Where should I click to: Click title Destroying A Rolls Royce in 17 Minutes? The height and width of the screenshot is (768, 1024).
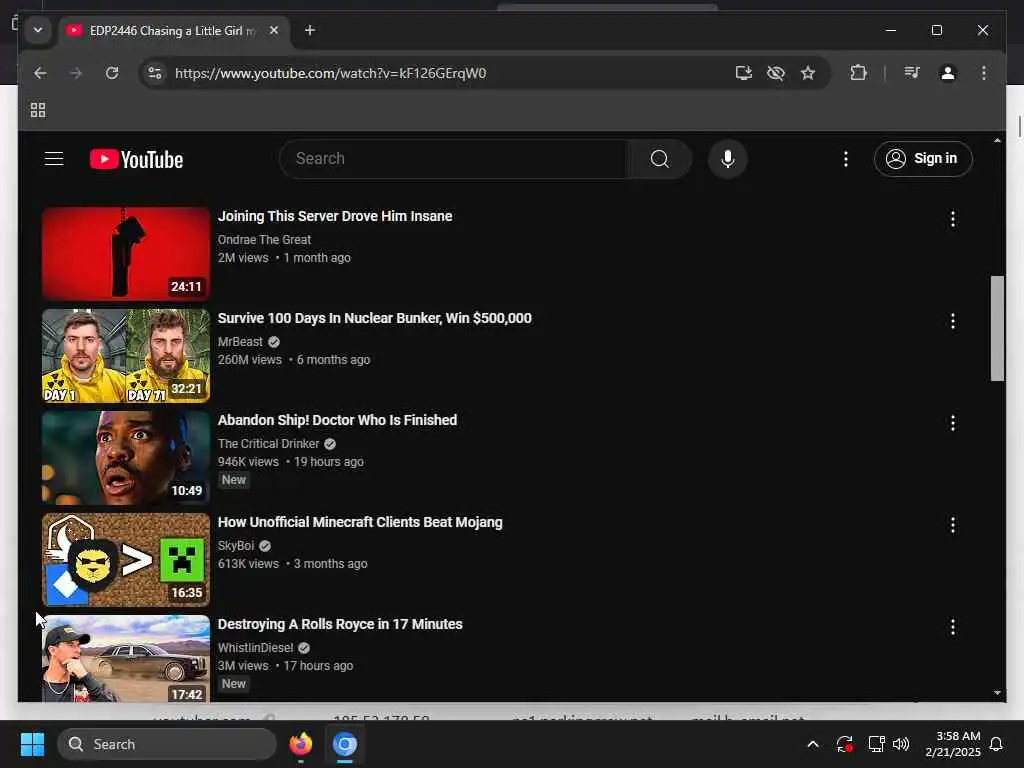coord(340,624)
